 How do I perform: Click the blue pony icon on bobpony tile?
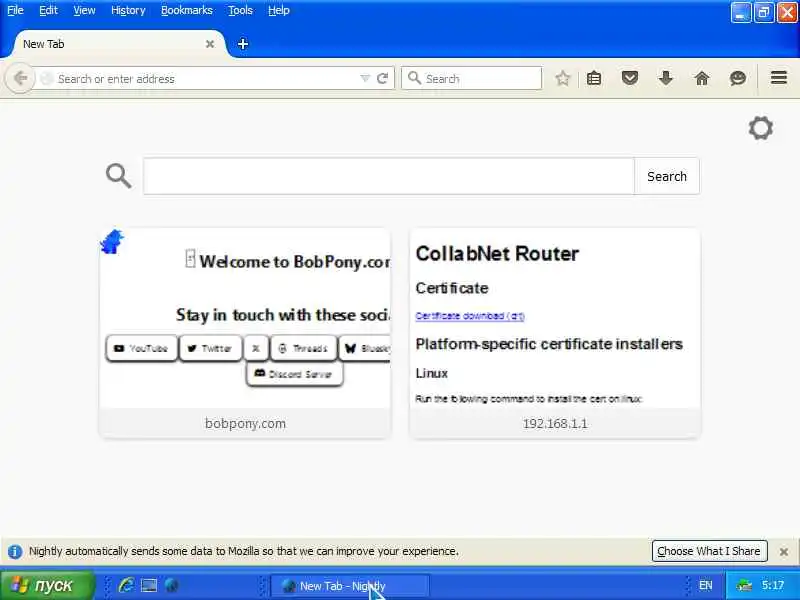(x=112, y=241)
